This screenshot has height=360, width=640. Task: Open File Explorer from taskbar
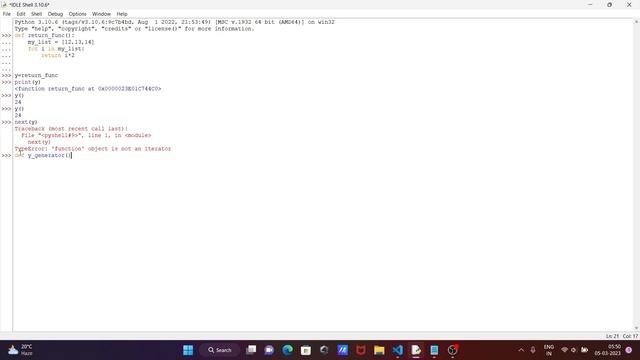pos(379,350)
